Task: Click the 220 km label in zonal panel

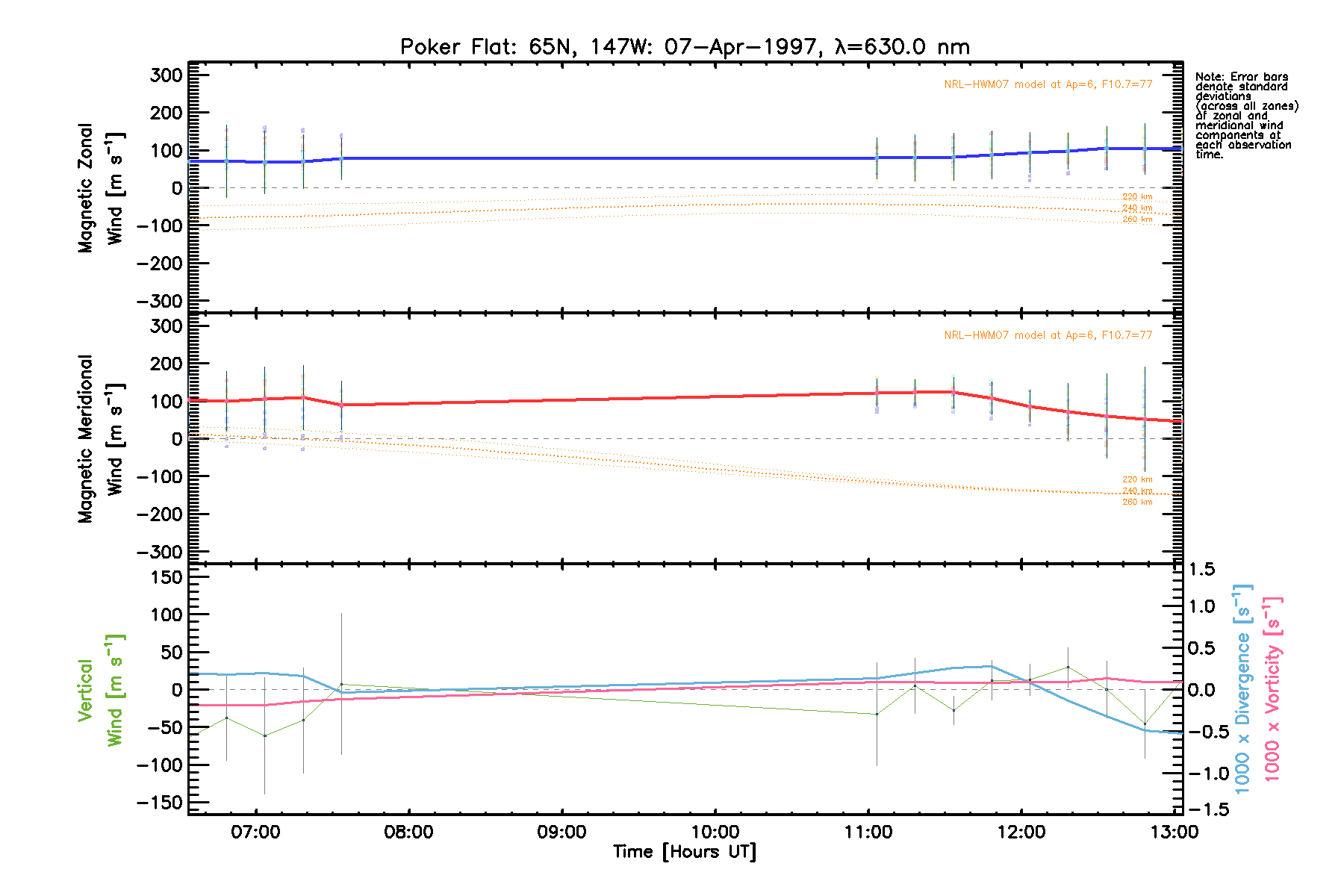Action: tap(1137, 197)
